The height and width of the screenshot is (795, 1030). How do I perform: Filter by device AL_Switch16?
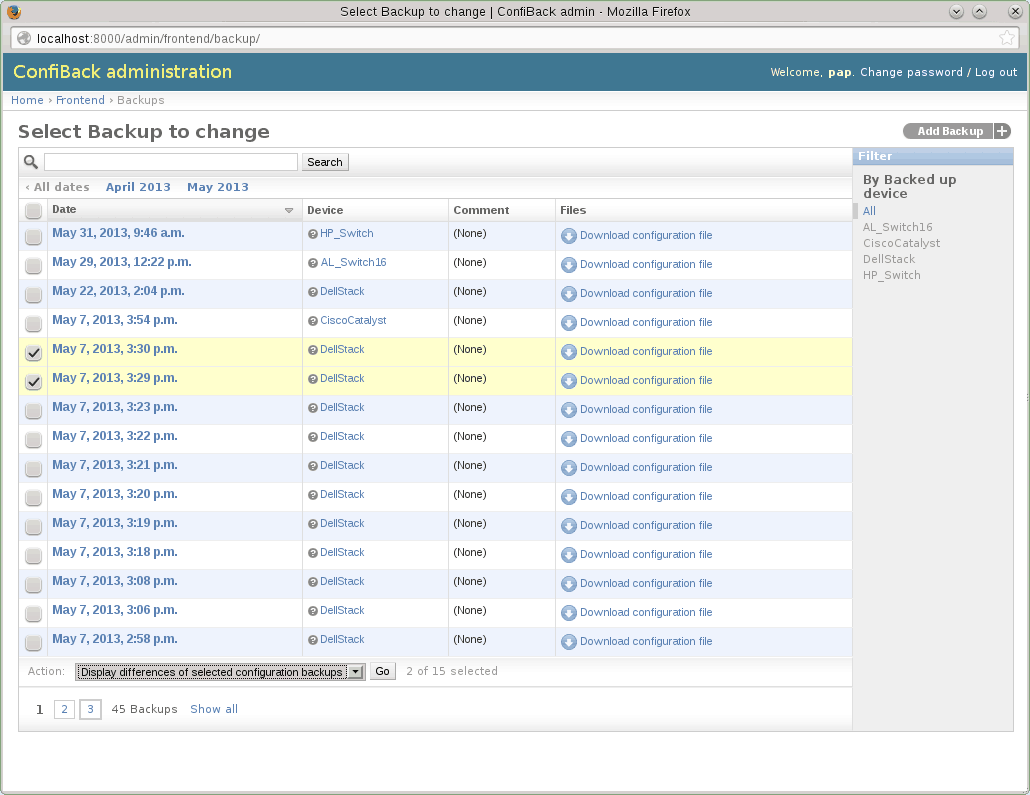pos(897,227)
